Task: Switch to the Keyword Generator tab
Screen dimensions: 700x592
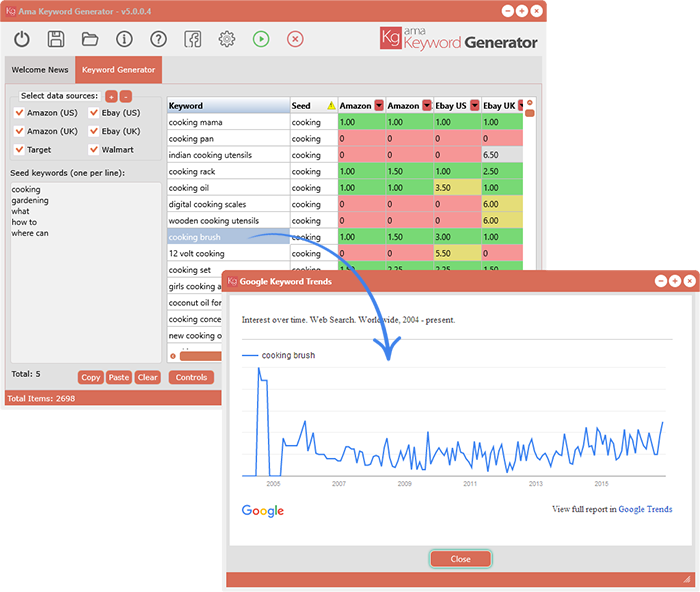Action: click(x=118, y=70)
